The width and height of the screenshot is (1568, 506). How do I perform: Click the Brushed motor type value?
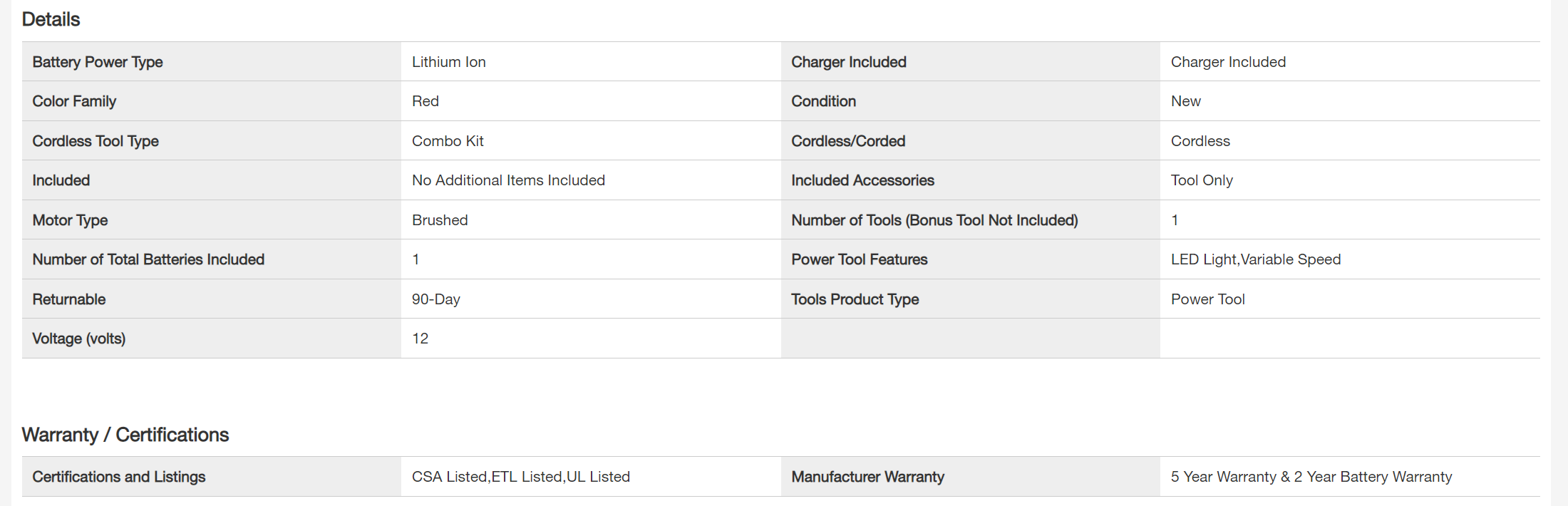click(440, 220)
